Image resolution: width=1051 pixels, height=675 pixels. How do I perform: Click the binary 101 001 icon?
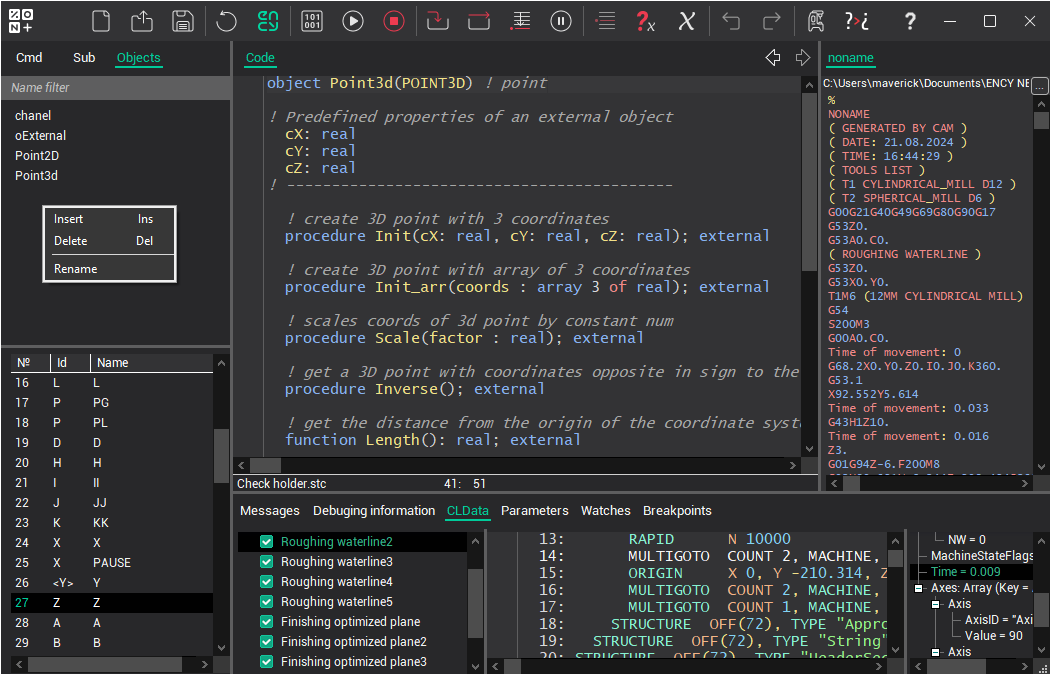point(311,21)
